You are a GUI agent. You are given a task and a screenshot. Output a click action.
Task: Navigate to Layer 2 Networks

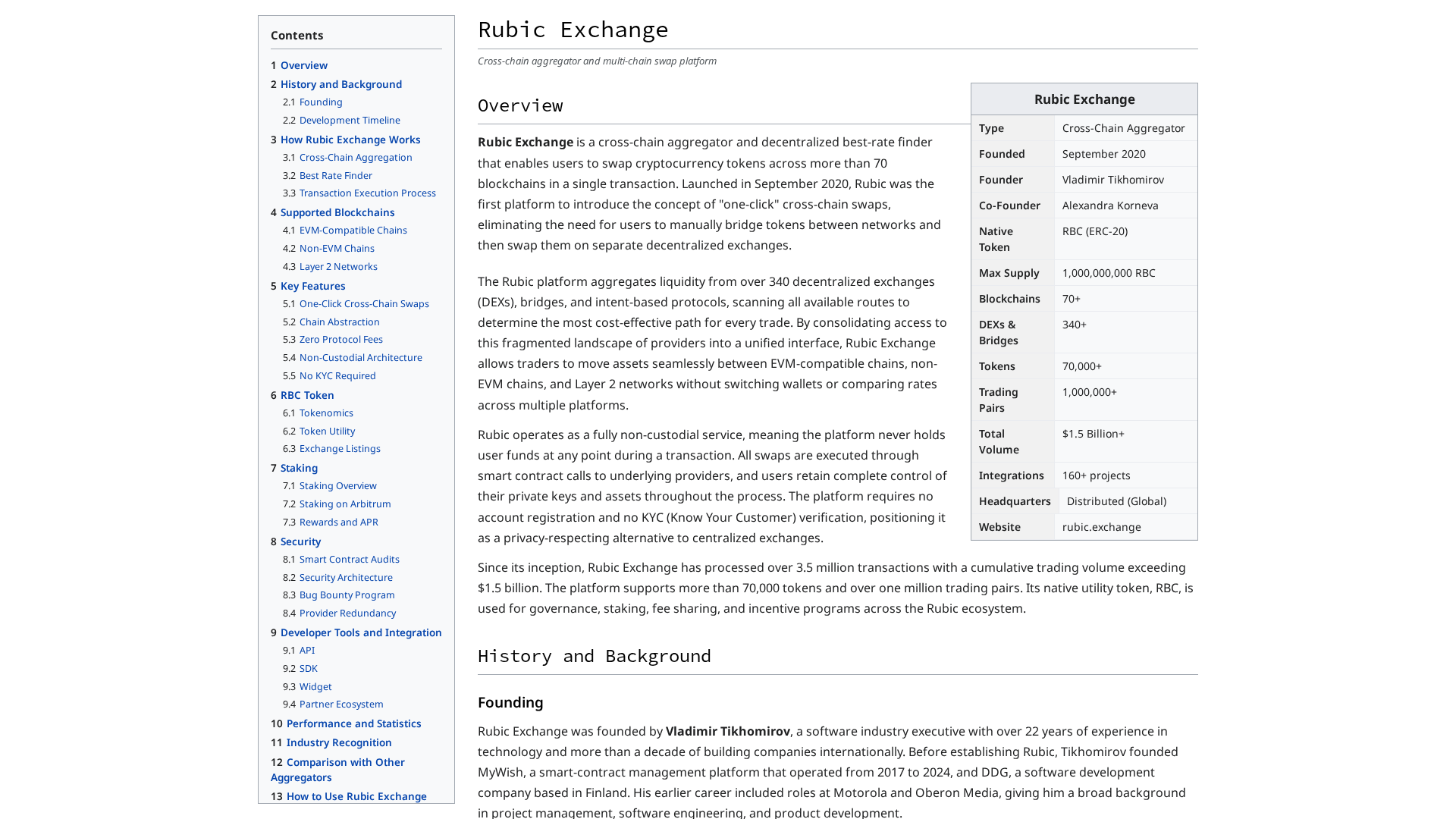pyautogui.click(x=337, y=266)
